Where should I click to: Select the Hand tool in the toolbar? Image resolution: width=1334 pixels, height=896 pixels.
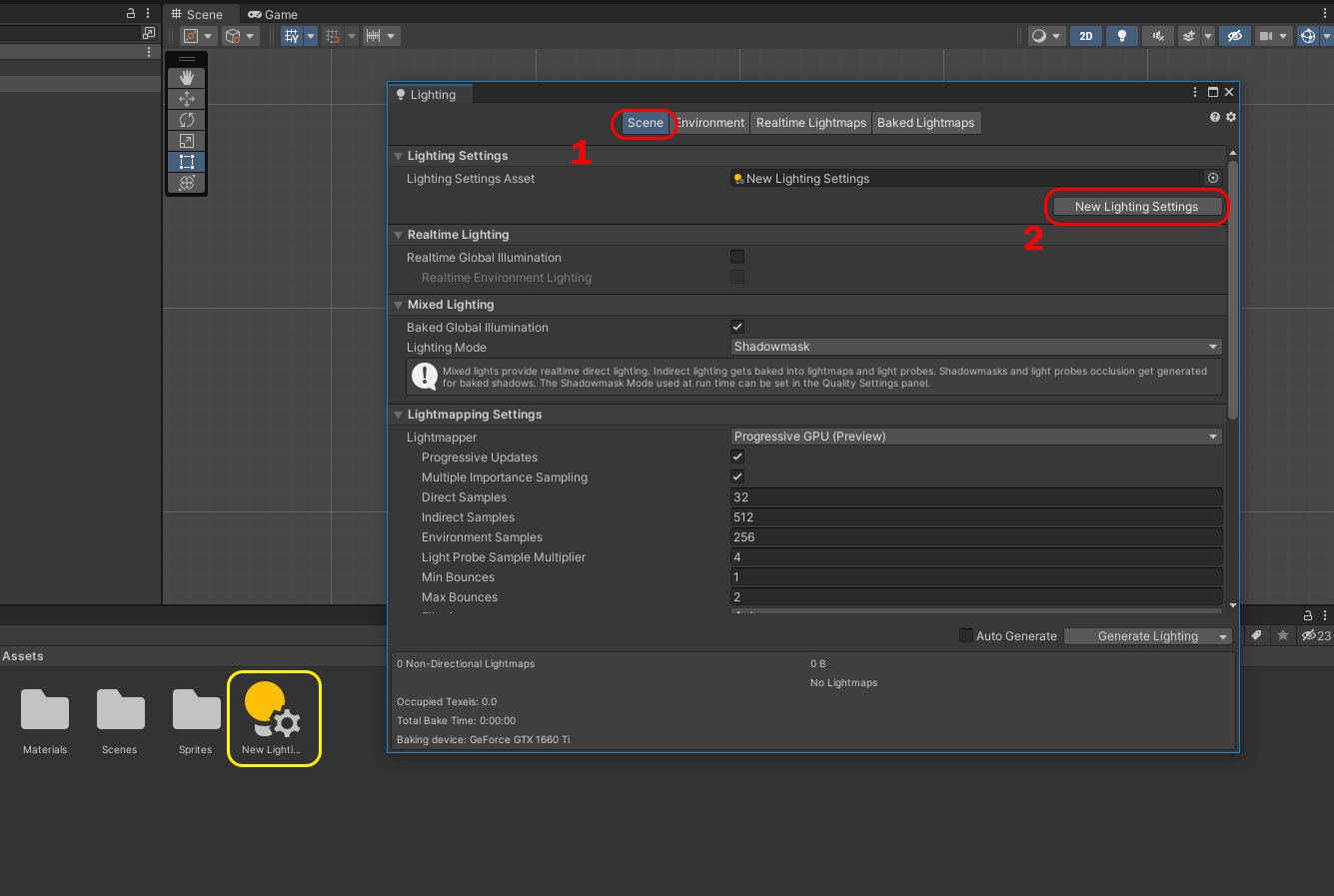click(186, 77)
